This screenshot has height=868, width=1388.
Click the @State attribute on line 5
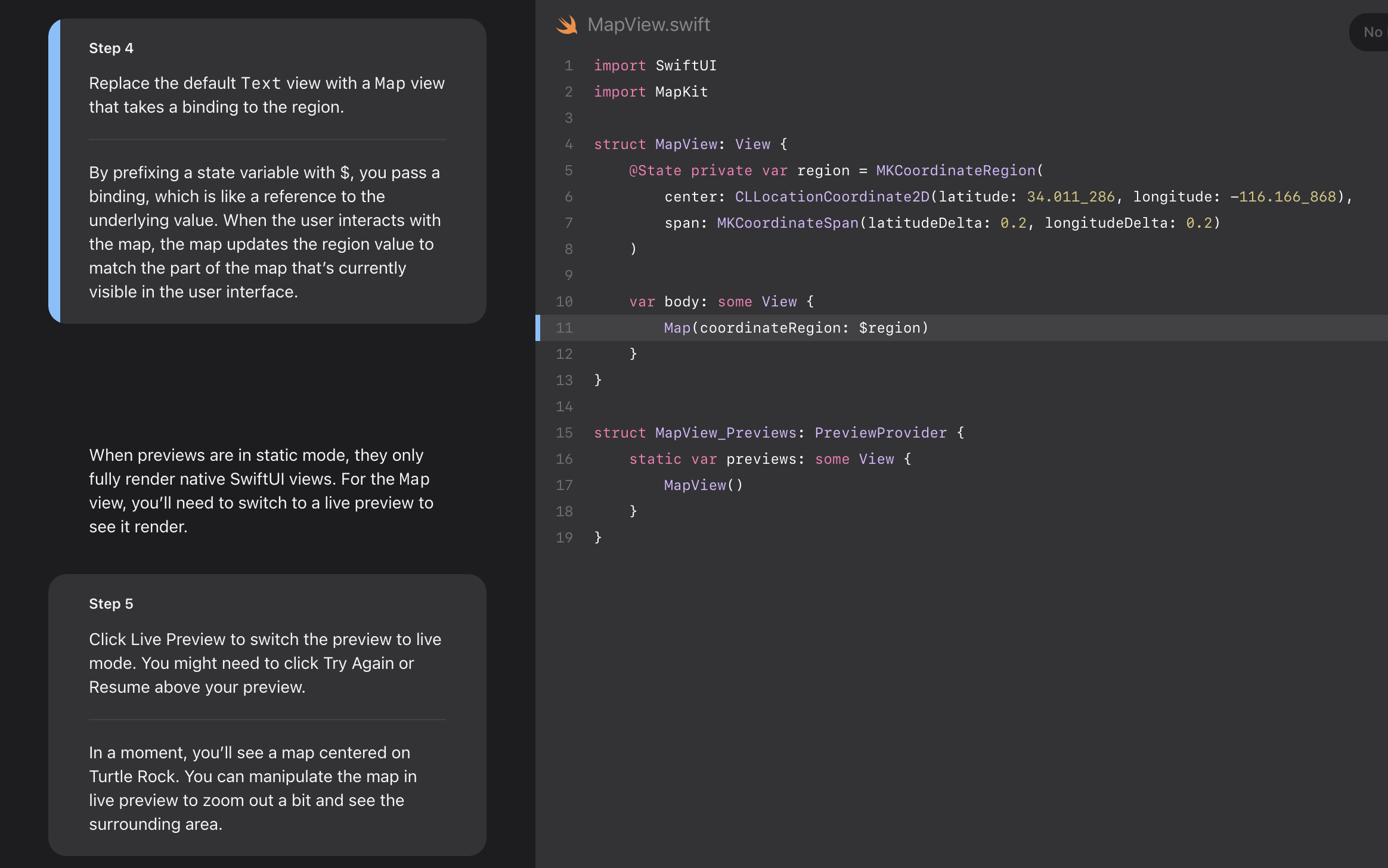click(655, 170)
